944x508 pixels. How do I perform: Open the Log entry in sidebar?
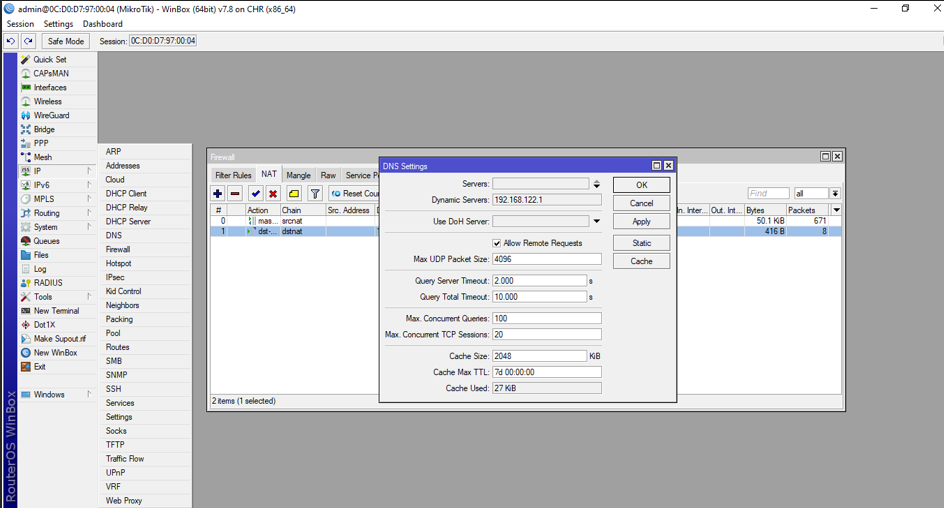click(x=40, y=269)
